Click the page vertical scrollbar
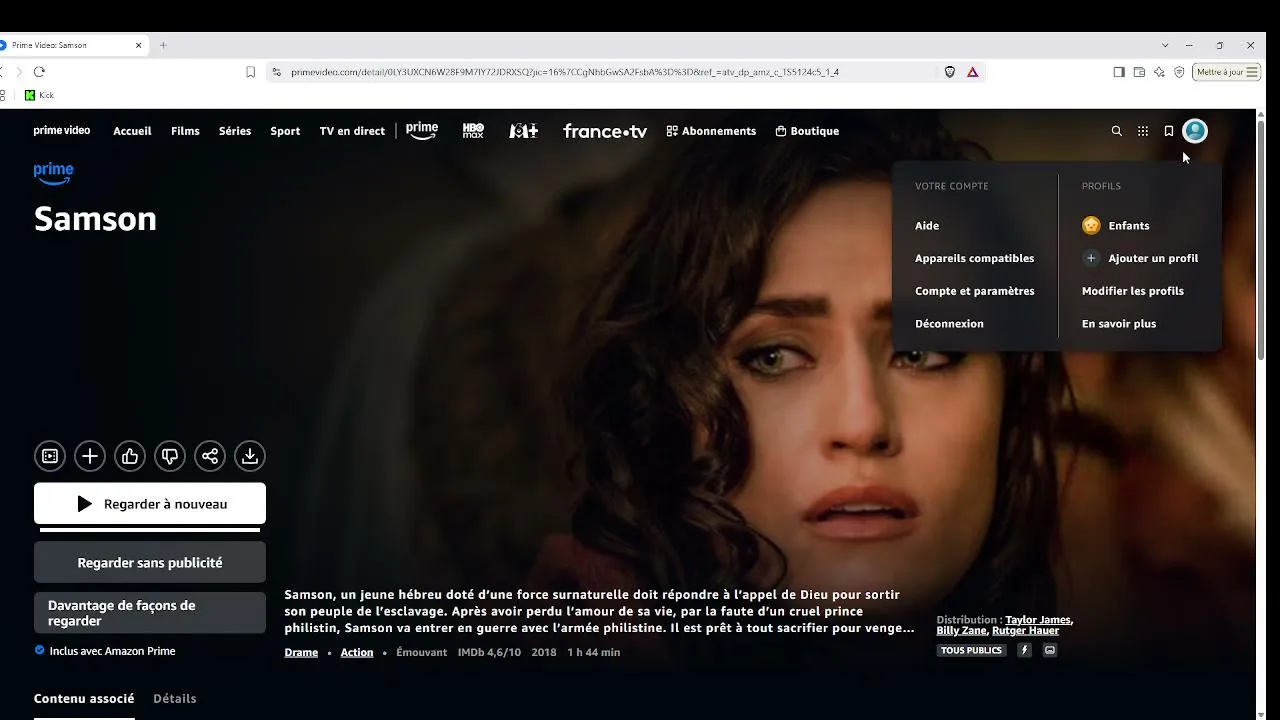This screenshot has height=720, width=1280. [x=1261, y=240]
